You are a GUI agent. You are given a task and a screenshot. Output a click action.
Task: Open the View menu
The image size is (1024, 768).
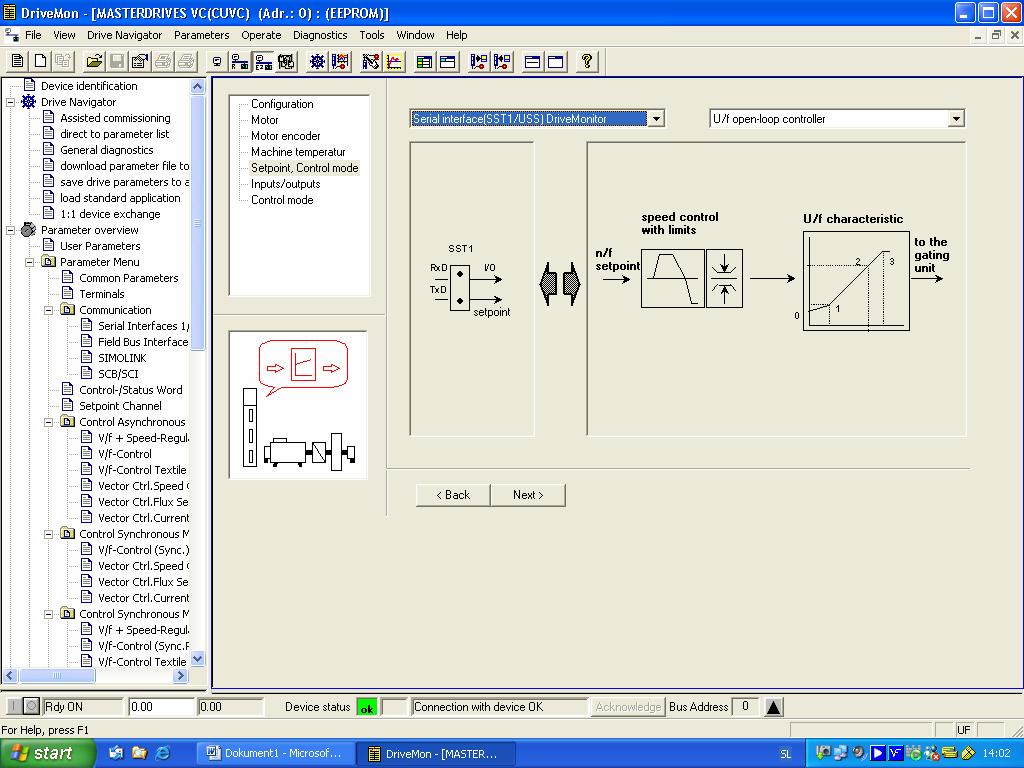pos(64,35)
